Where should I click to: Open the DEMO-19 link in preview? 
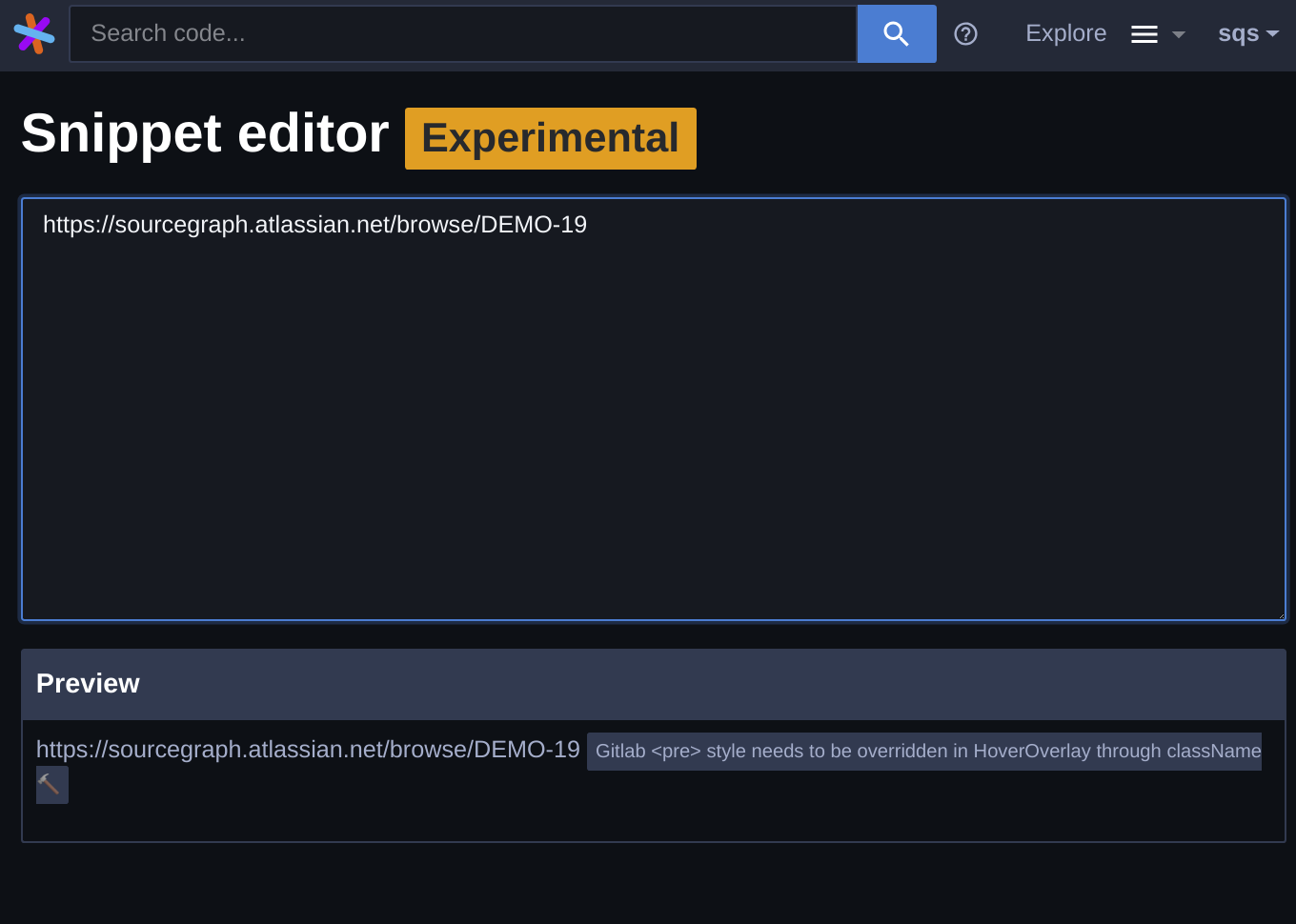tap(308, 750)
